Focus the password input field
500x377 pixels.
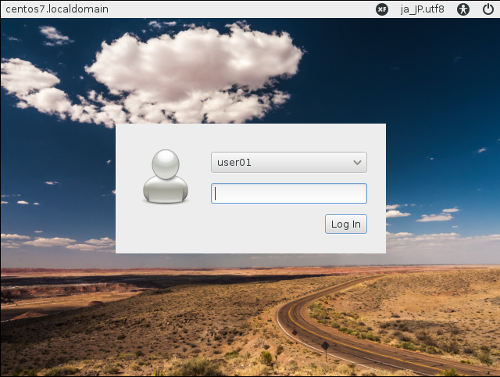(x=289, y=193)
